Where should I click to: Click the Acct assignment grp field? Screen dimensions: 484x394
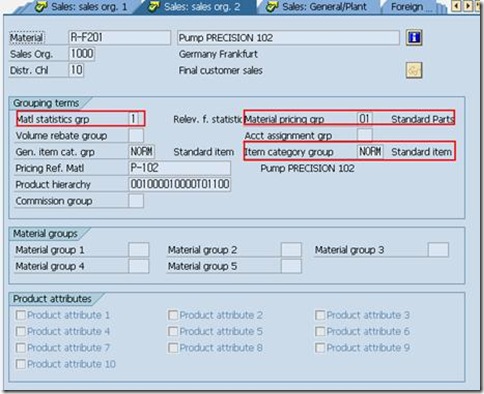coord(365,135)
